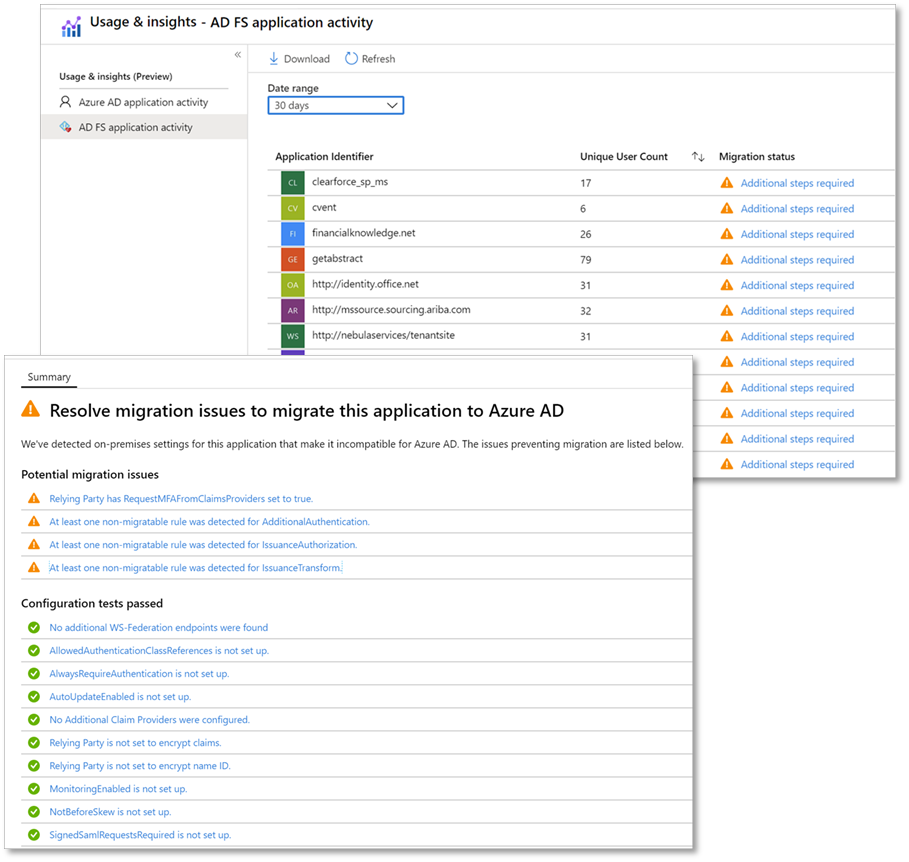Viewport: 909px width, 862px height.
Task: Open Additional steps required for identity.office.net
Action: pyautogui.click(x=797, y=285)
